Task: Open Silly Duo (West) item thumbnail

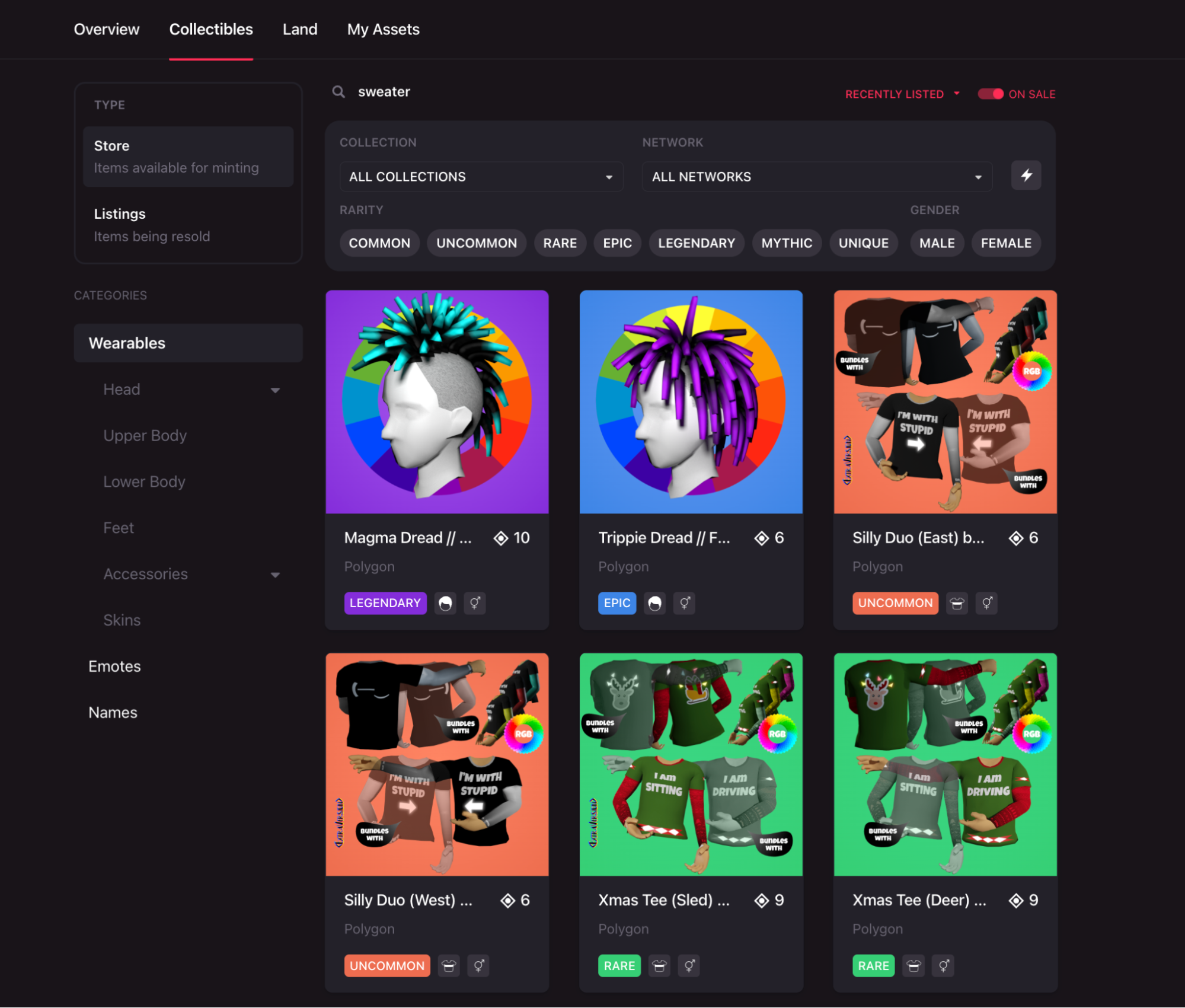Action: pos(437,765)
